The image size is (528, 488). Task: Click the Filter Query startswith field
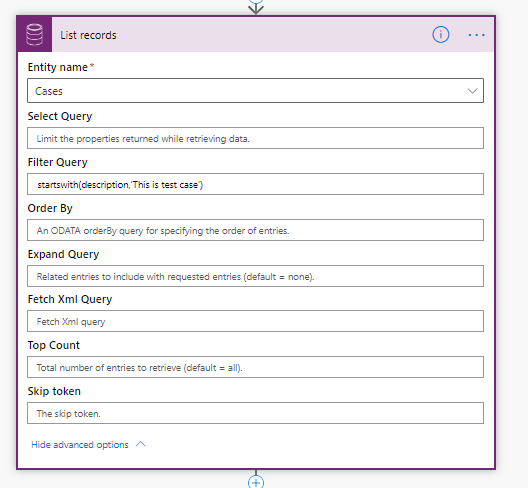coord(256,184)
